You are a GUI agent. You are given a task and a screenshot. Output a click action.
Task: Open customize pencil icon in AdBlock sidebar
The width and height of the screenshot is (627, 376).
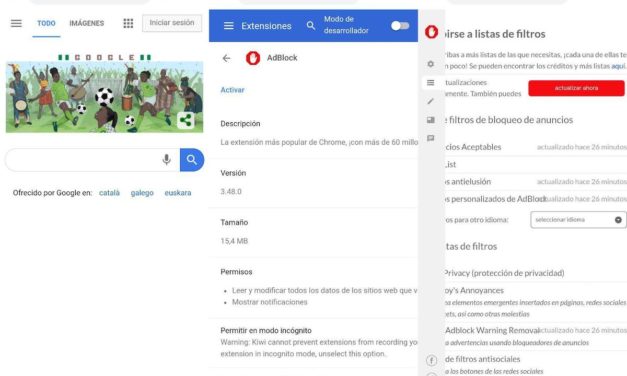click(431, 101)
